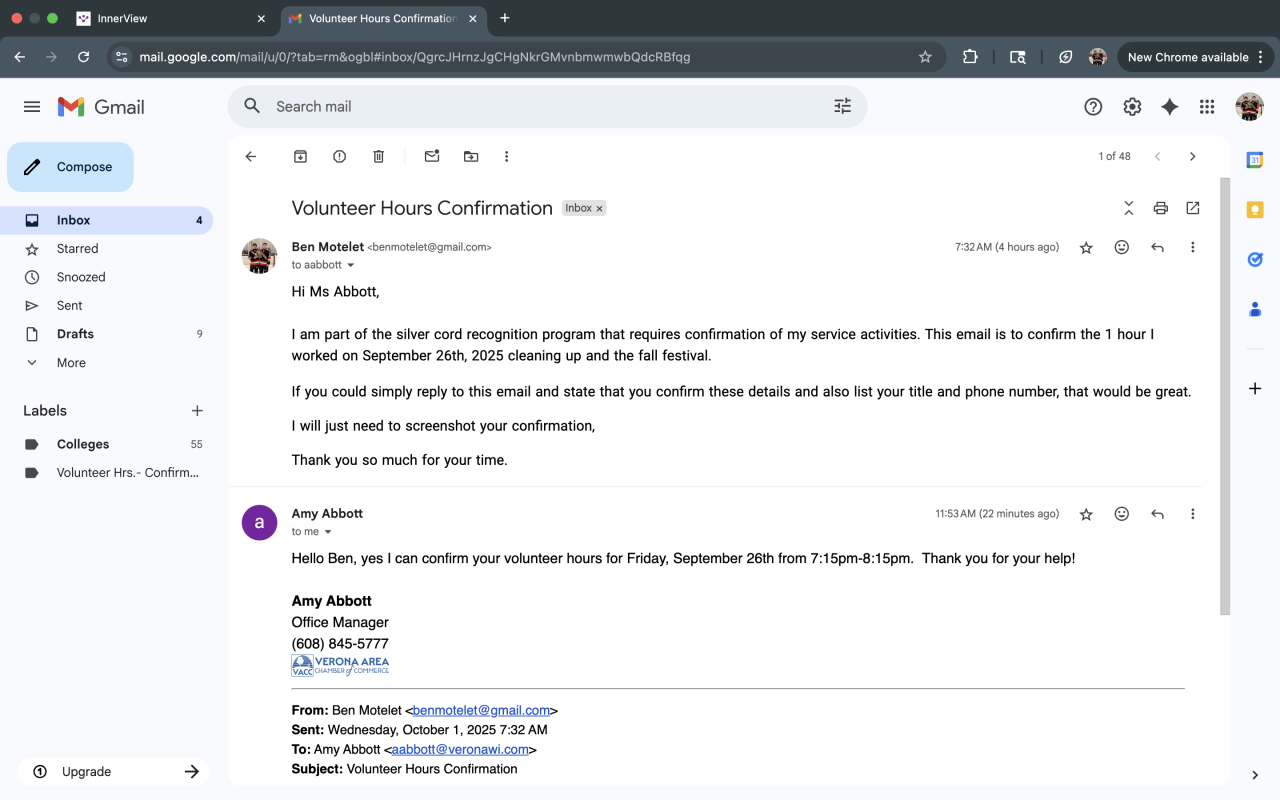Compose a new email
This screenshot has height=800, width=1280.
pos(70,167)
